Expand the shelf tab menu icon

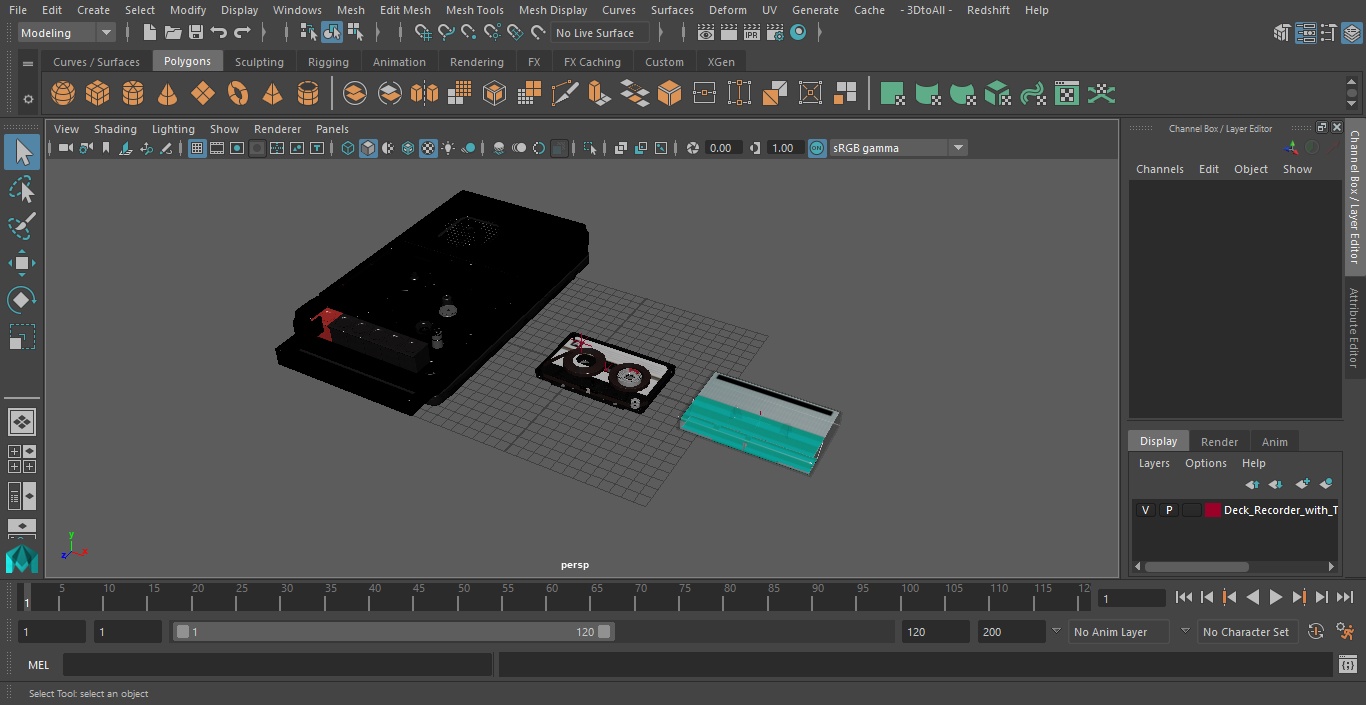pyautogui.click(x=28, y=63)
